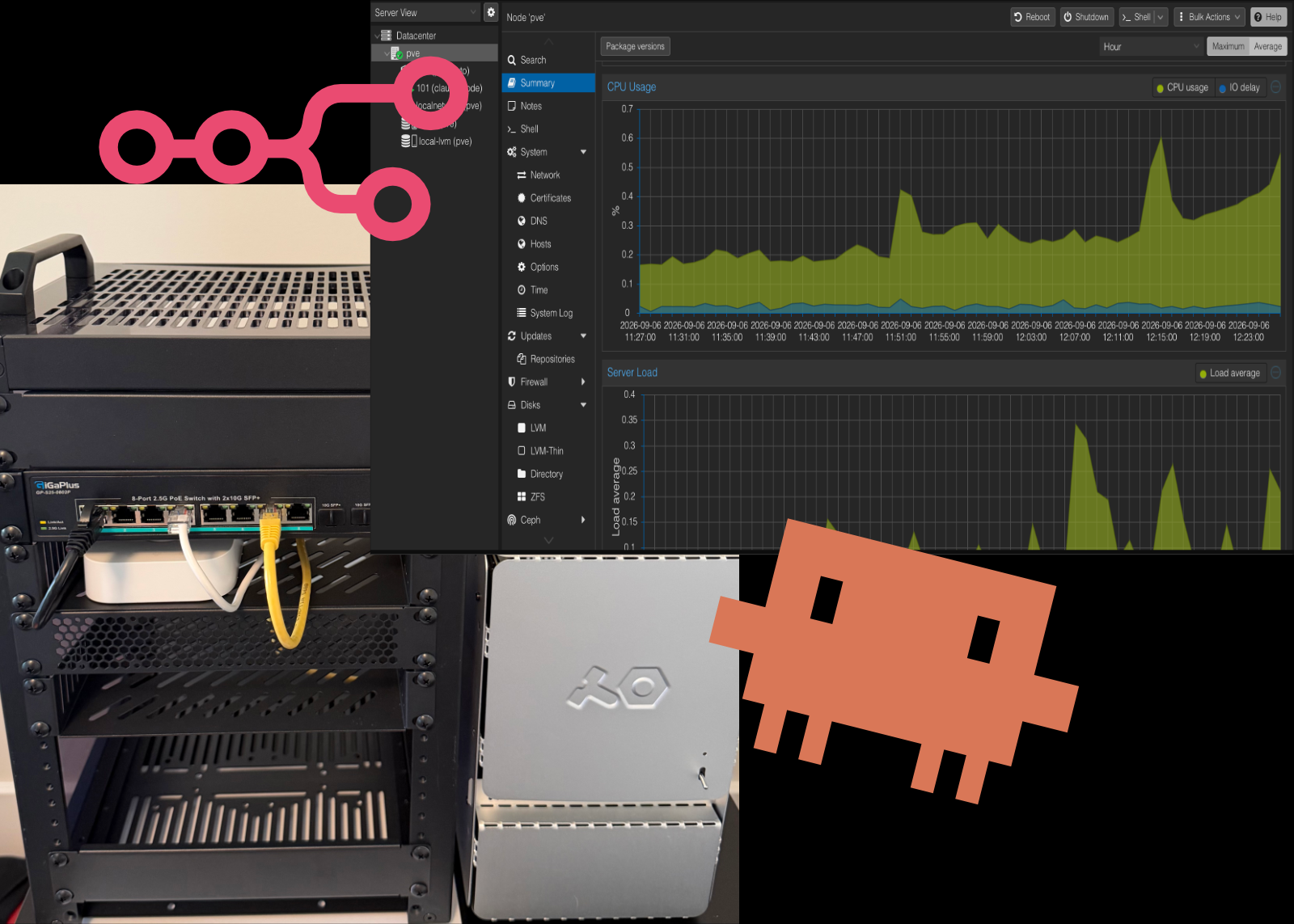Click the LVM-Thin icon
The width and height of the screenshot is (1294, 924).
pyautogui.click(x=522, y=451)
